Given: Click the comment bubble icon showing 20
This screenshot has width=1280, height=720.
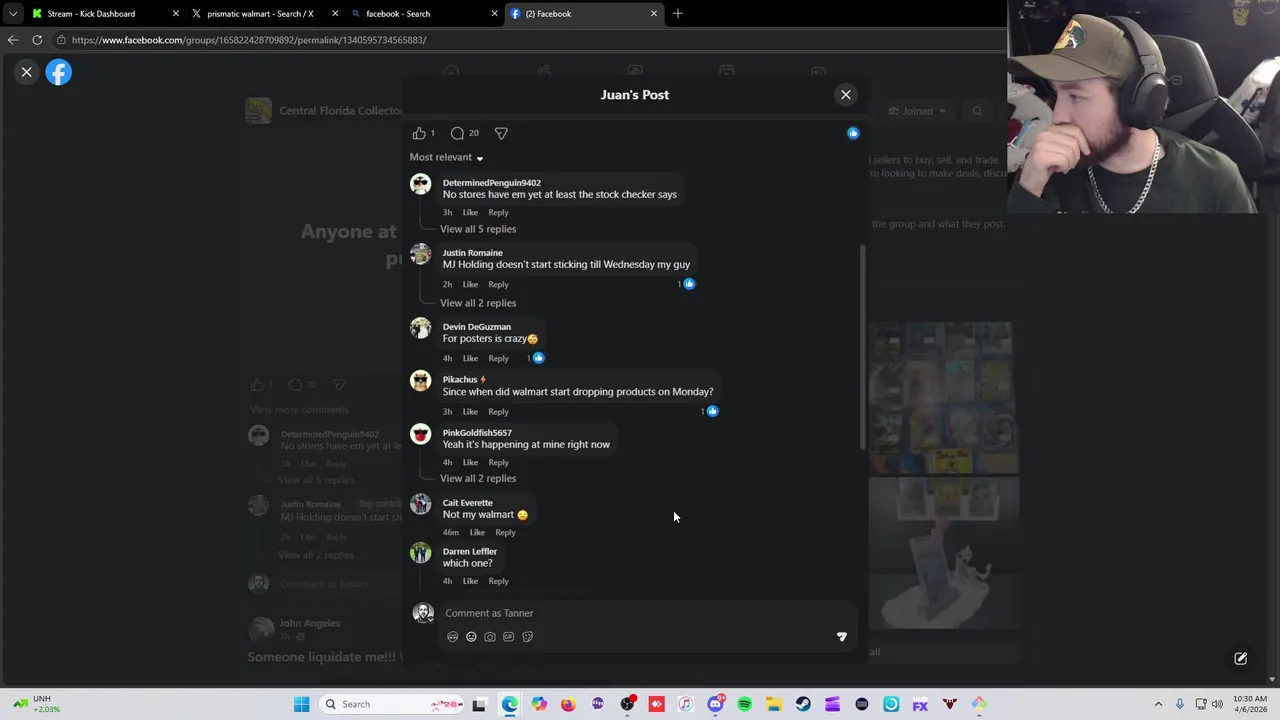Looking at the screenshot, I should [x=457, y=133].
